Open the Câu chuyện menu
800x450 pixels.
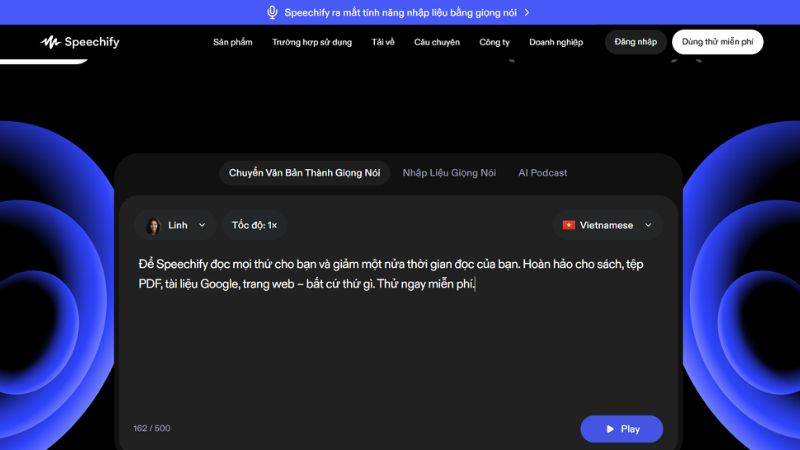click(x=437, y=42)
